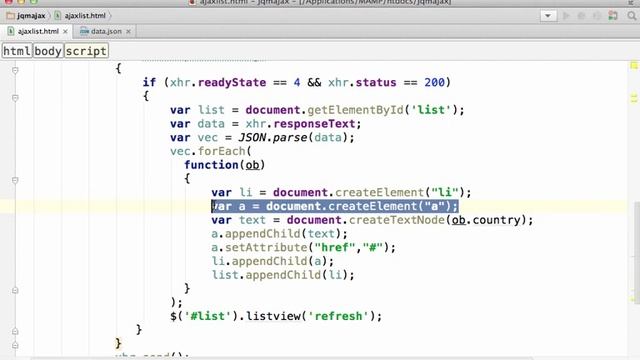Image resolution: width=640 pixels, height=360 pixels.
Task: Switch to the data.json editor tab
Action: click(105, 31)
